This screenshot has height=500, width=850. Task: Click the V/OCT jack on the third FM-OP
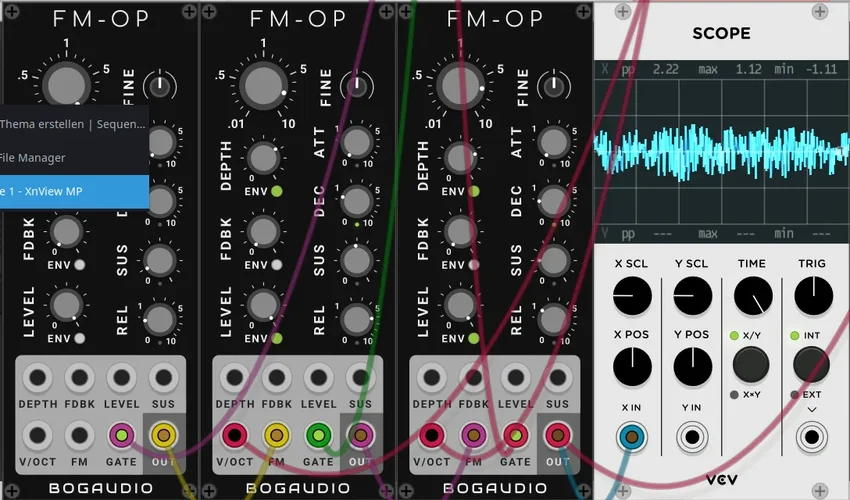click(x=432, y=435)
